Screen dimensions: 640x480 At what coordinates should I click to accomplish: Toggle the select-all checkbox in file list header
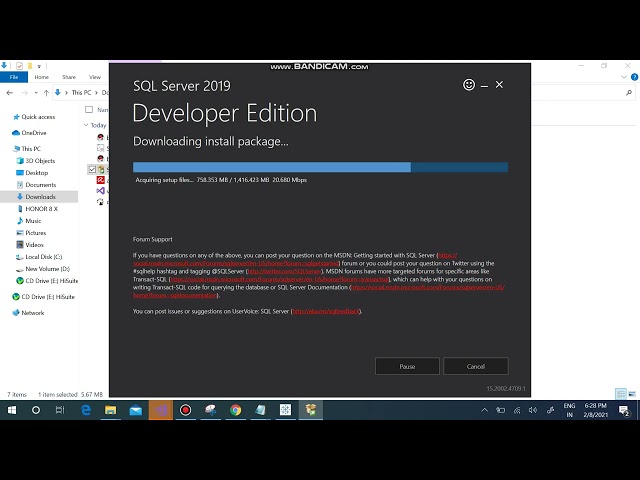click(89, 109)
